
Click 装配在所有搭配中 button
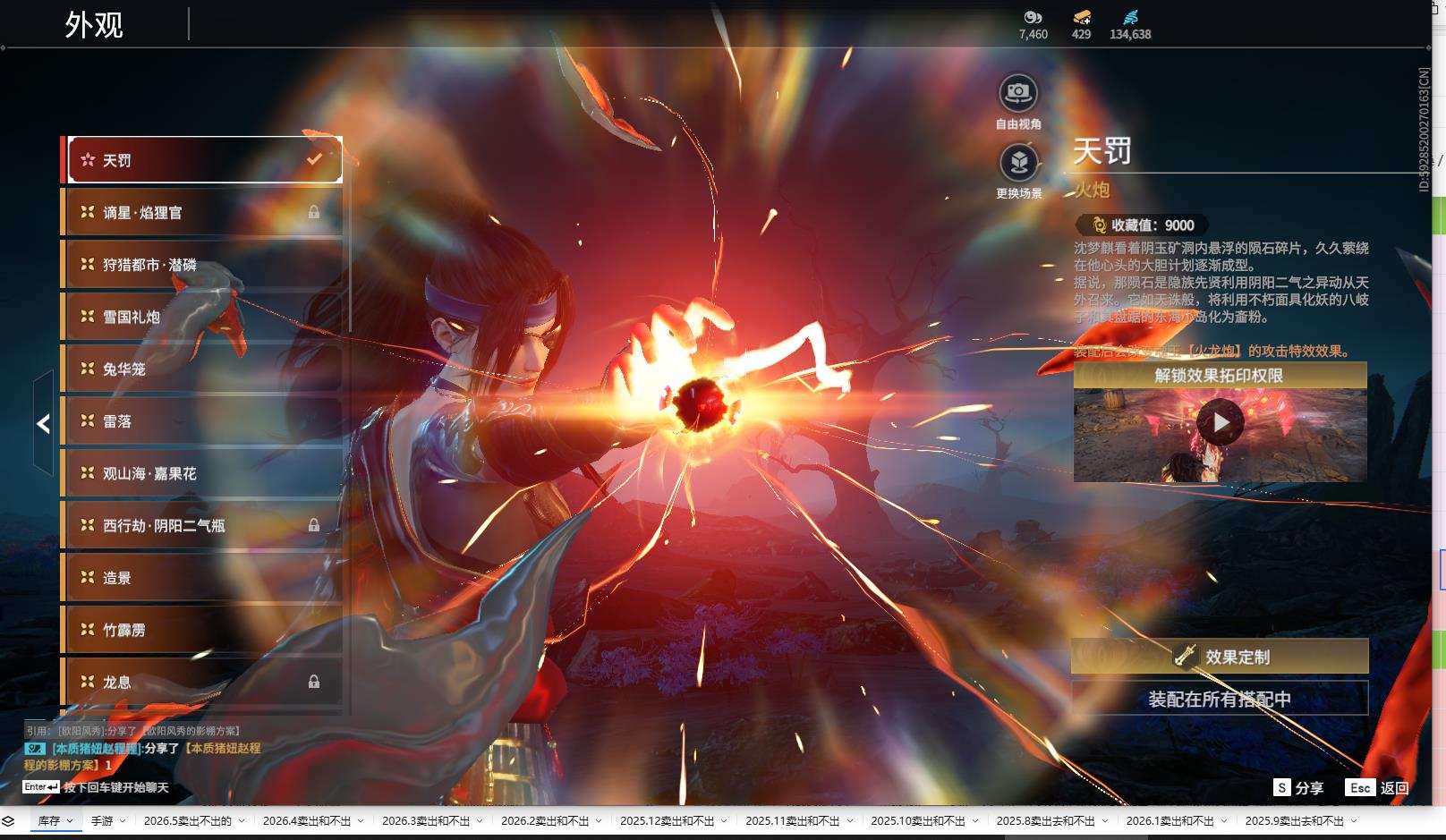1220,699
